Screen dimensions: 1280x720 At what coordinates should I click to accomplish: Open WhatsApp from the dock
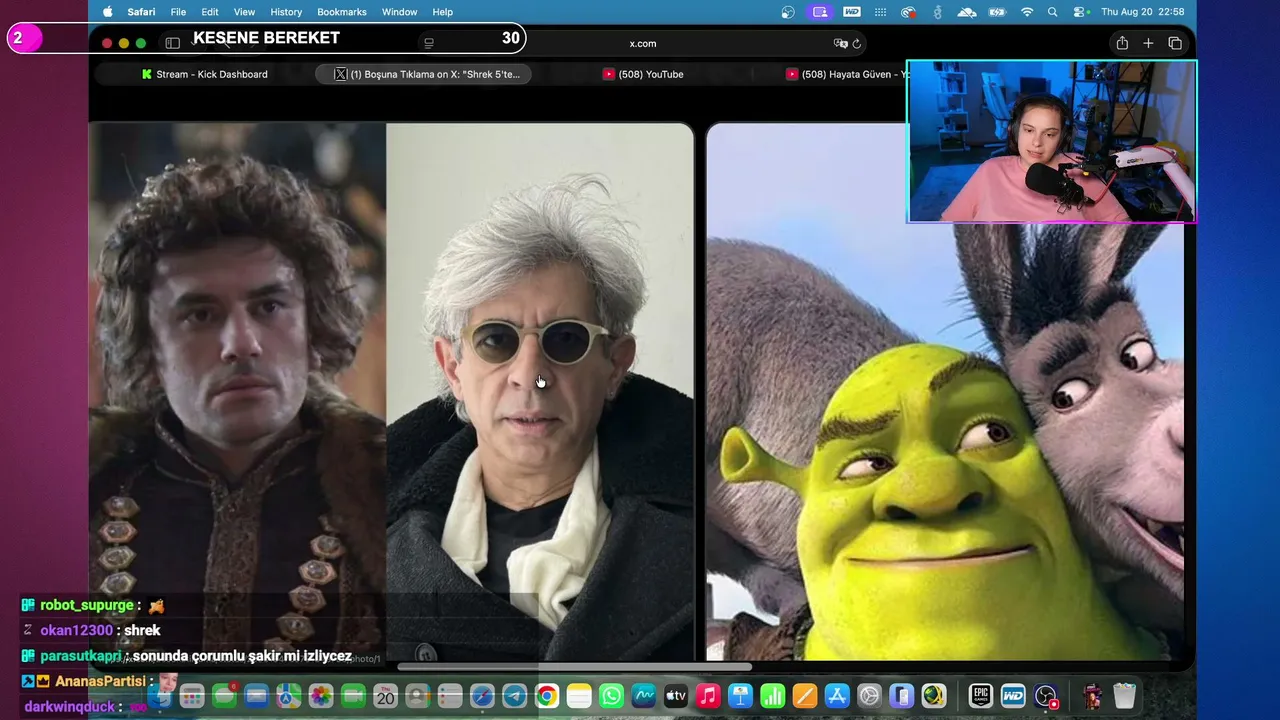click(x=611, y=696)
